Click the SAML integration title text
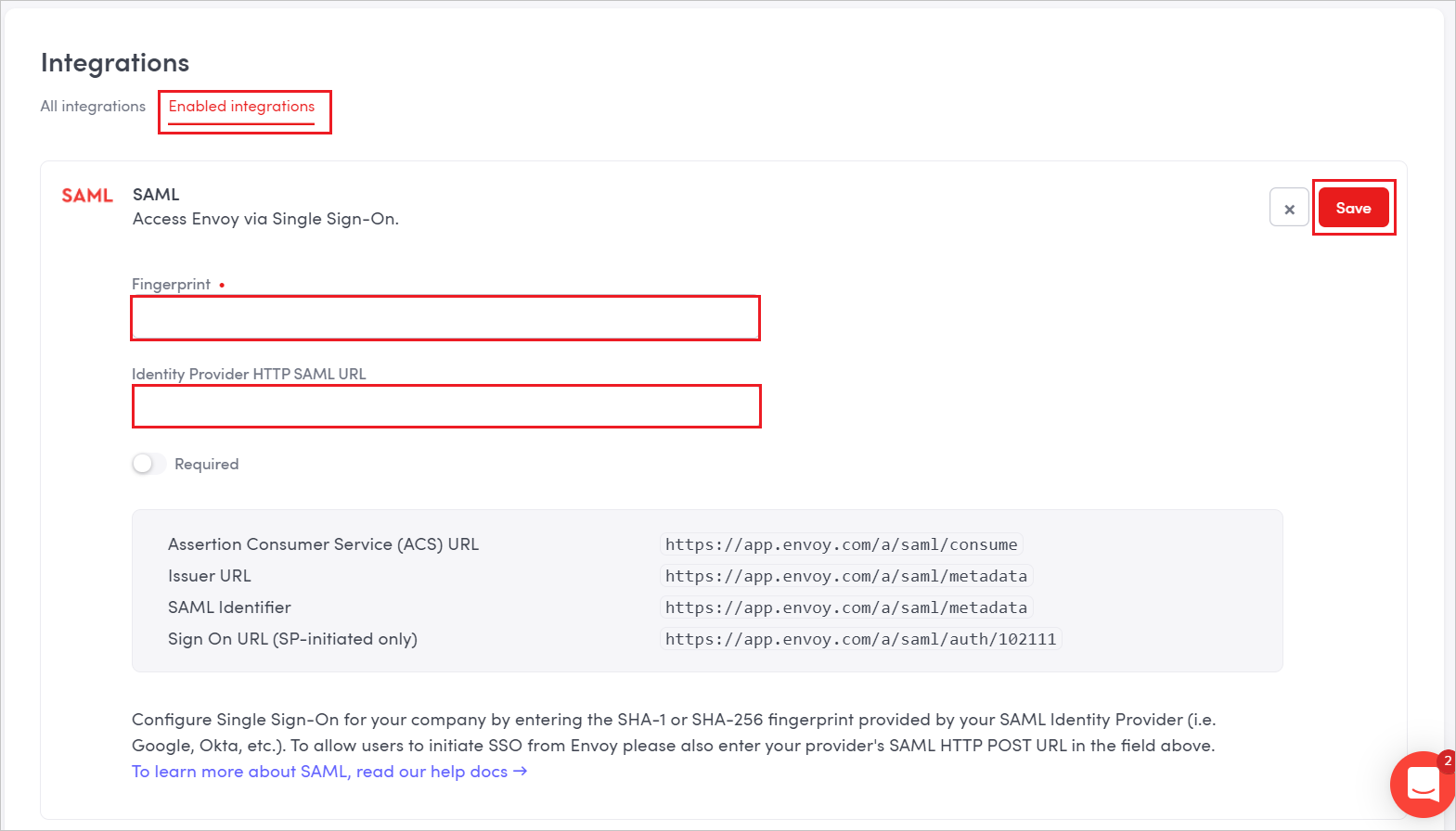This screenshot has height=831, width=1456. click(x=156, y=195)
